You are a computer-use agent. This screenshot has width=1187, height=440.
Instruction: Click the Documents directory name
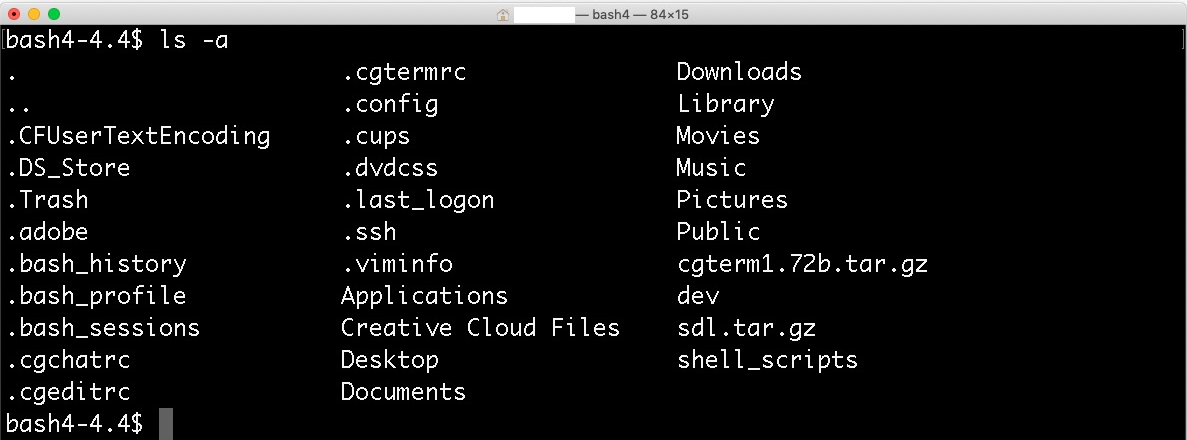click(x=403, y=392)
